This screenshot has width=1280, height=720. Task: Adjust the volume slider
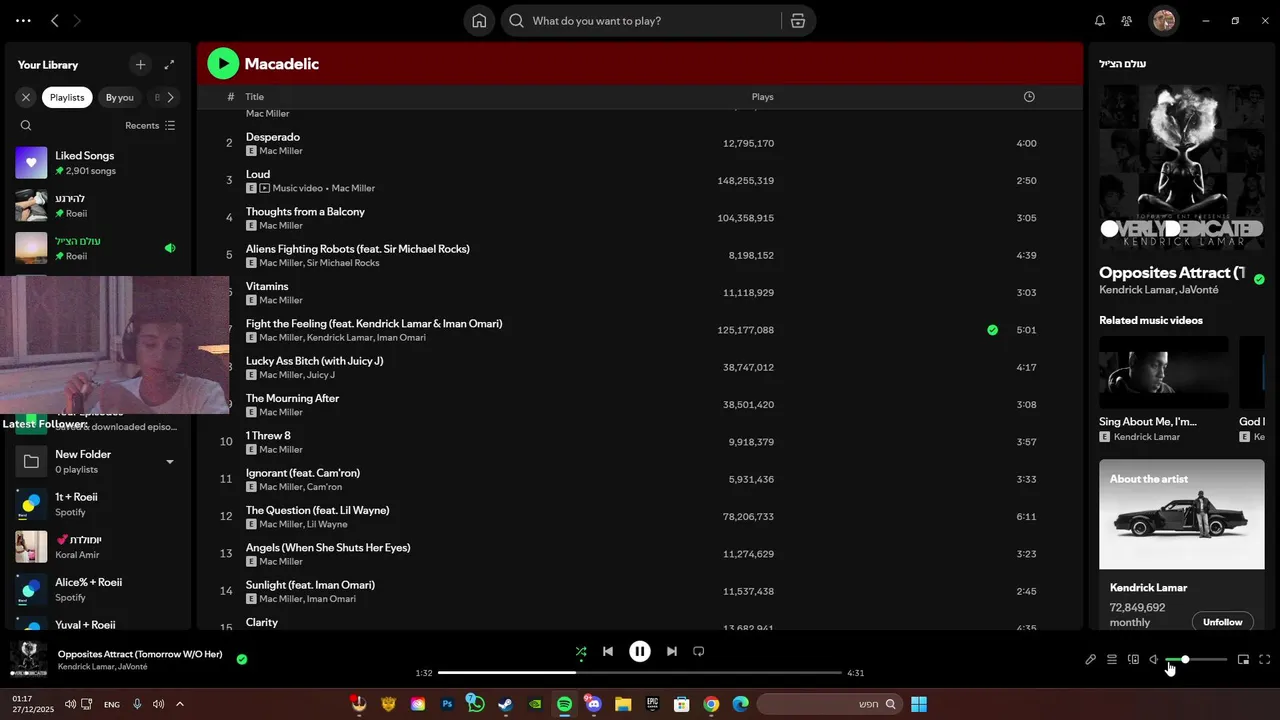tap(1196, 660)
